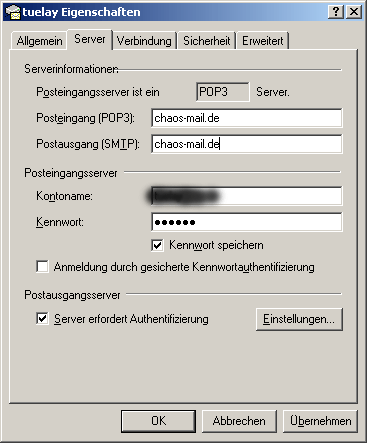Screen dimensions: 367x443
Task: Focus the Posteingang (POP3) server field
Action: pyautogui.click(x=247, y=118)
